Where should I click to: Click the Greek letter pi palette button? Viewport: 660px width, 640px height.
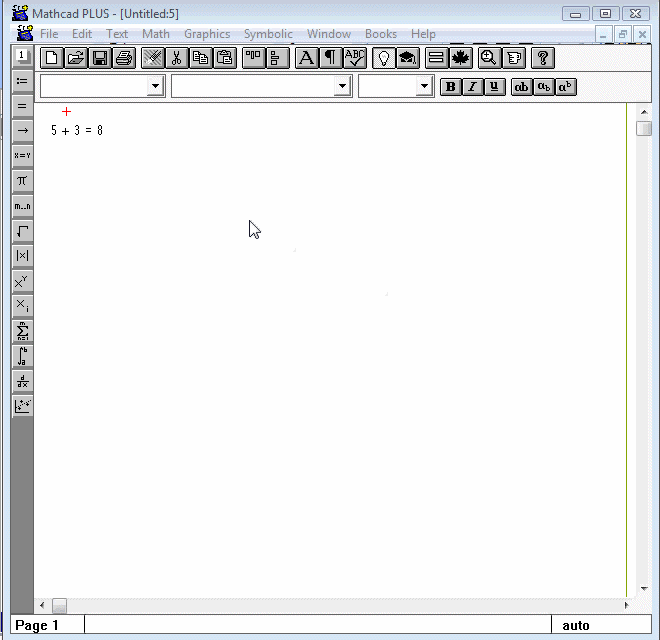[x=22, y=181]
